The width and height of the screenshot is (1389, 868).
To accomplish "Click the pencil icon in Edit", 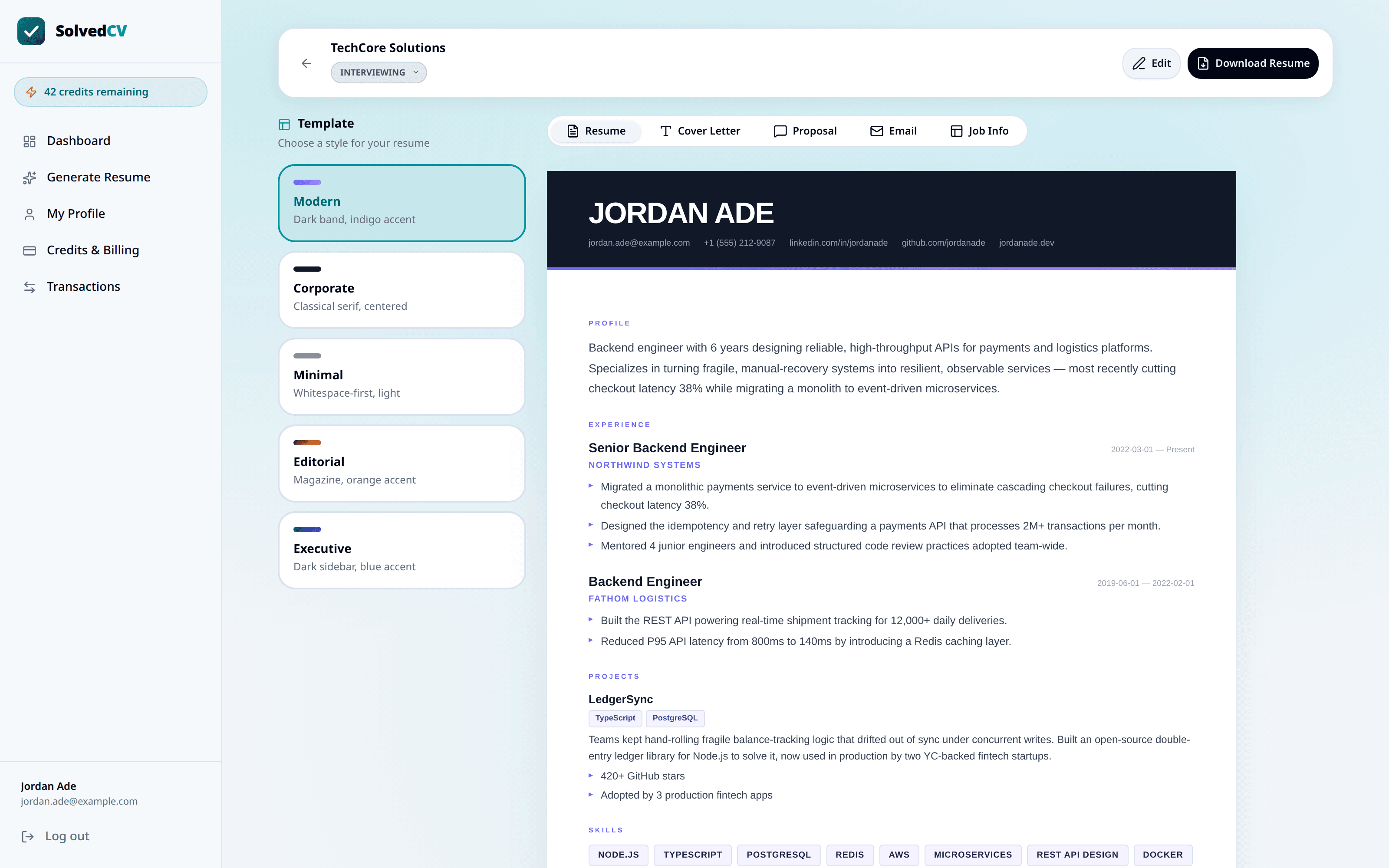I will click(x=1139, y=63).
